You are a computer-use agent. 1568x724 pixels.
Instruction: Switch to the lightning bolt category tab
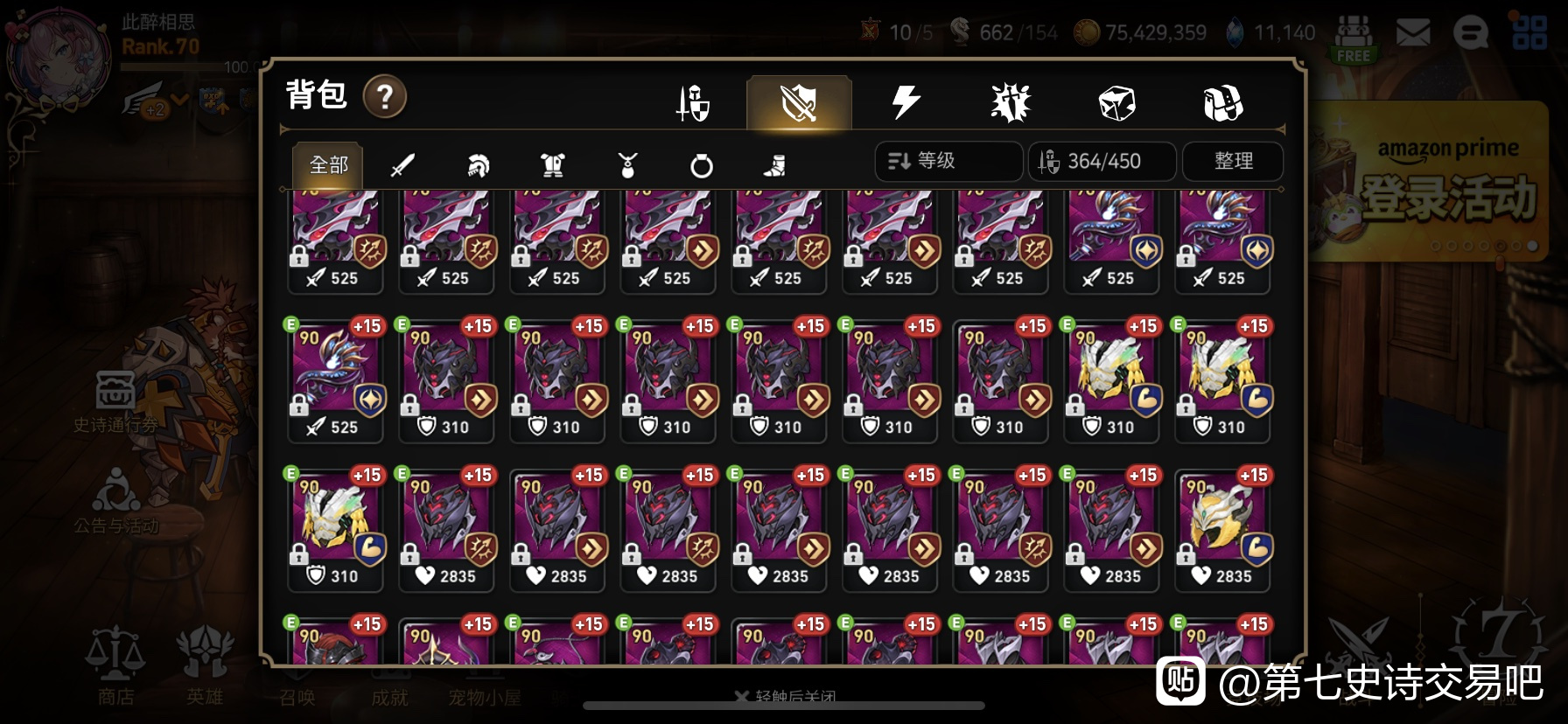pyautogui.click(x=906, y=102)
